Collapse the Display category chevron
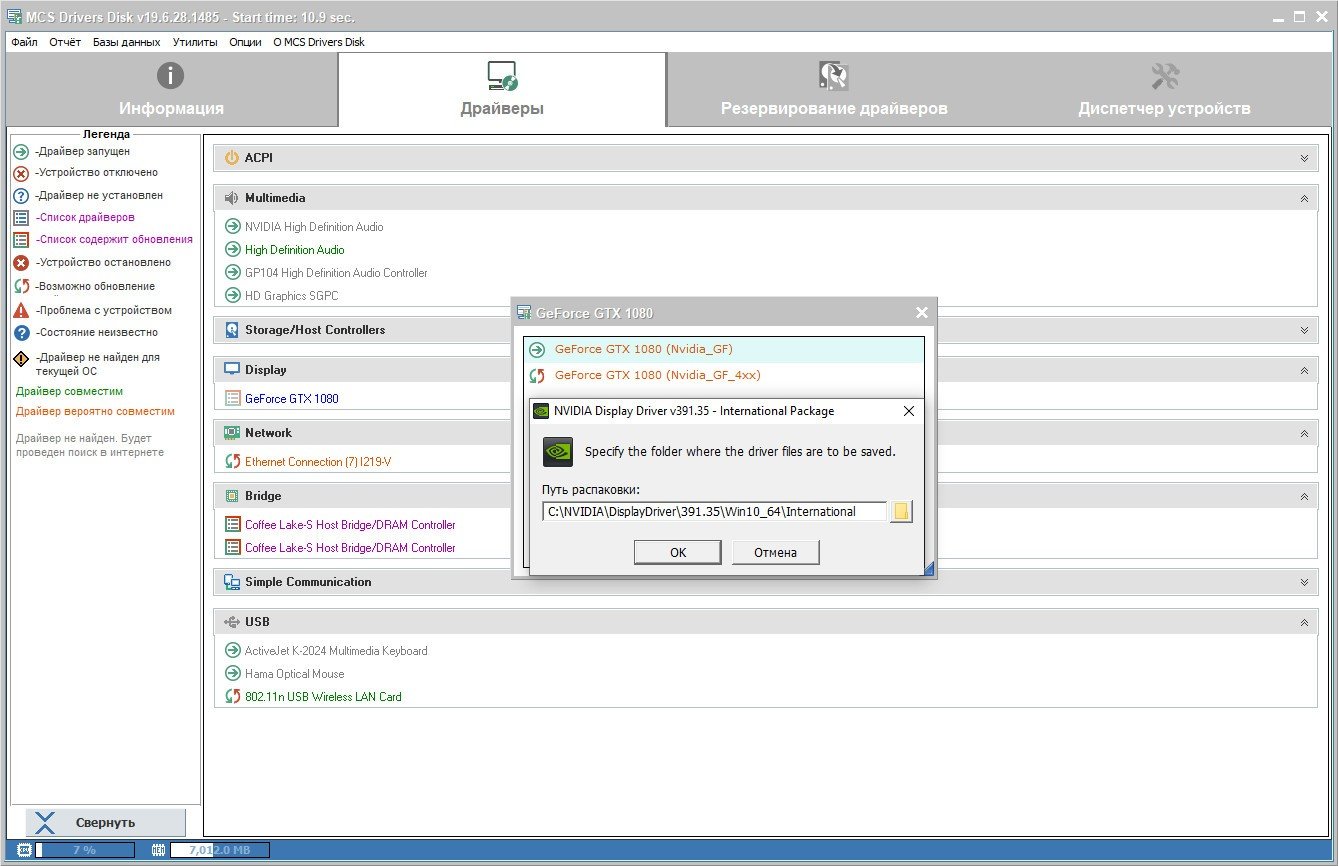This screenshot has height=866, width=1338. [x=1304, y=370]
